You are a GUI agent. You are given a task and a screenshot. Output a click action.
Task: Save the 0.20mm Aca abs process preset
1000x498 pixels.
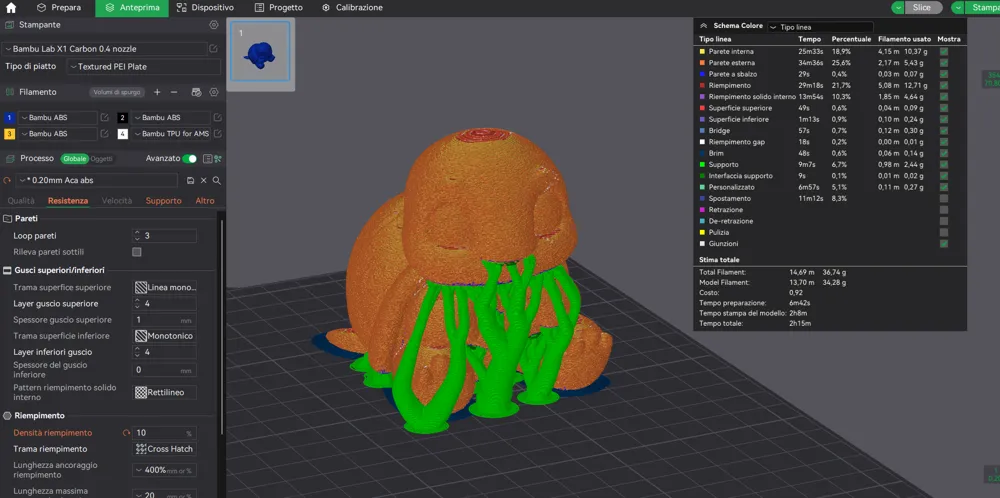click(x=190, y=180)
